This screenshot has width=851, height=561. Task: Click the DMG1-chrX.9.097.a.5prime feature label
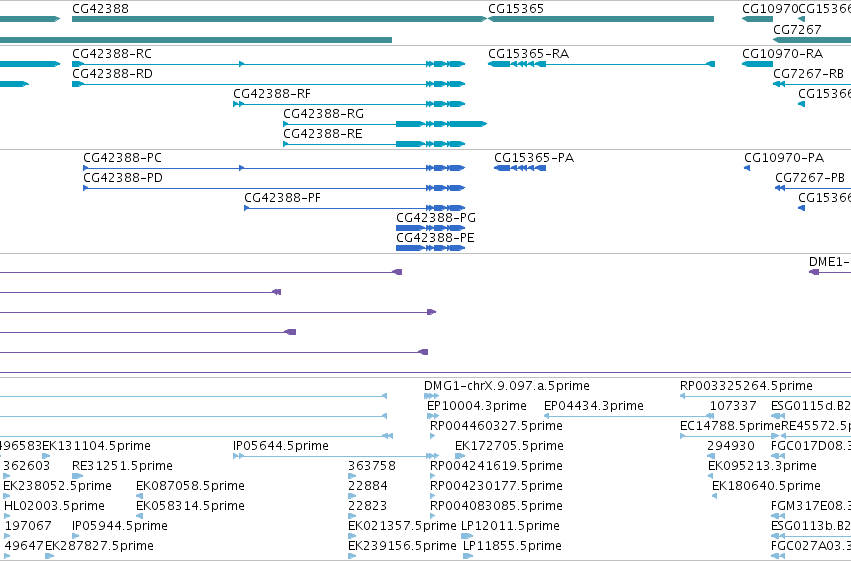point(506,386)
